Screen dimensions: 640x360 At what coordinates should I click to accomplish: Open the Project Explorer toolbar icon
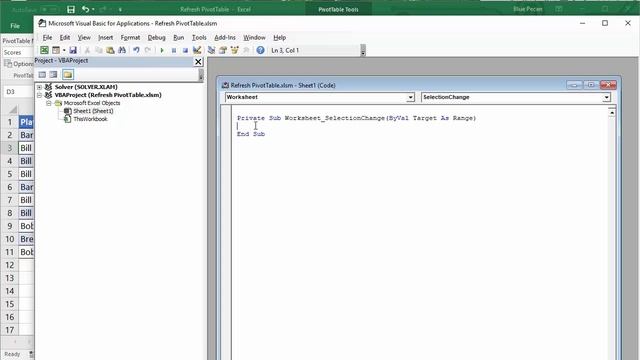(211, 50)
